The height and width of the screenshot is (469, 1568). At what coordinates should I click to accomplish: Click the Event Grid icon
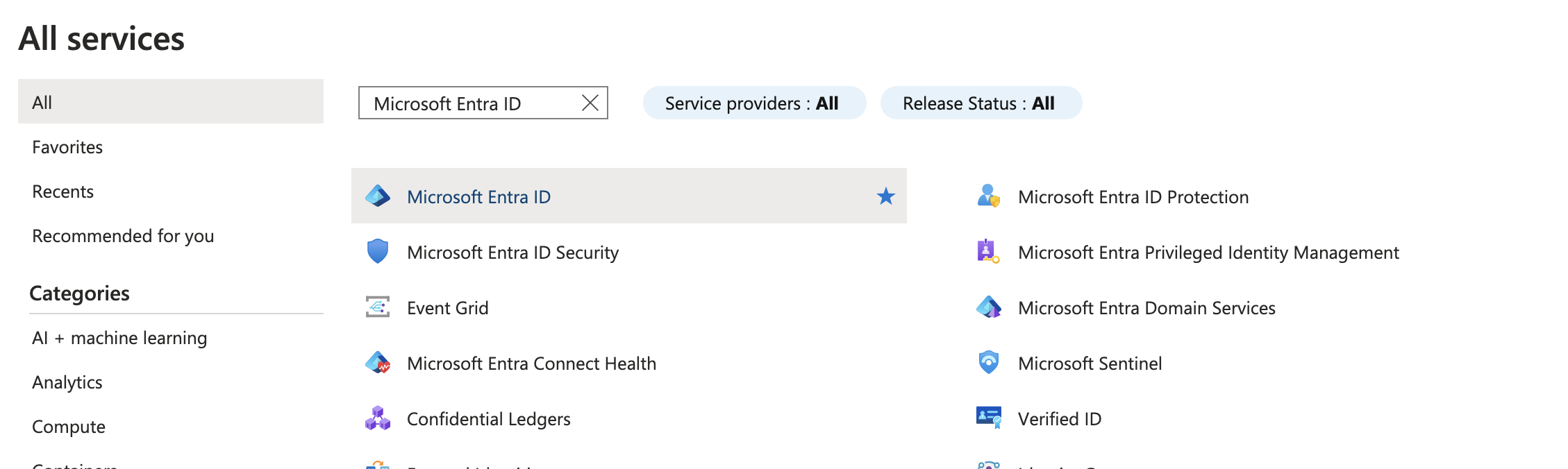coord(378,307)
